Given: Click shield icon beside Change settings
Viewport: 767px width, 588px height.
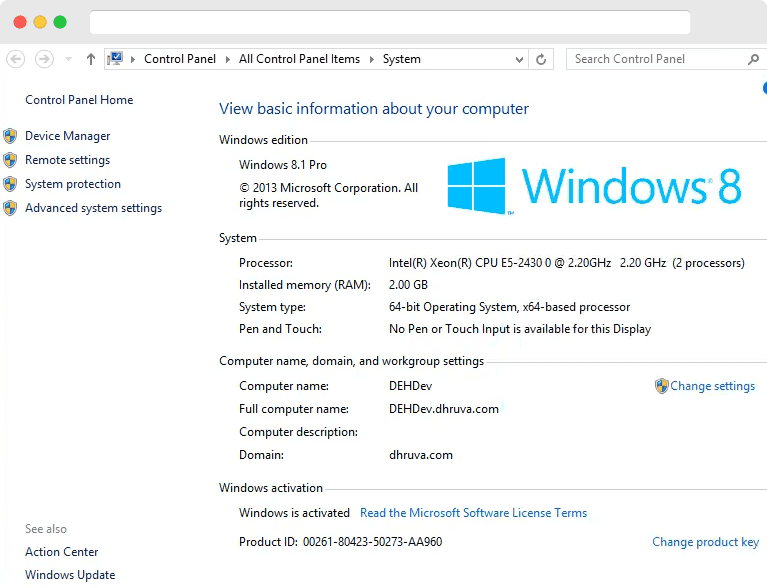Looking at the screenshot, I should tap(661, 386).
